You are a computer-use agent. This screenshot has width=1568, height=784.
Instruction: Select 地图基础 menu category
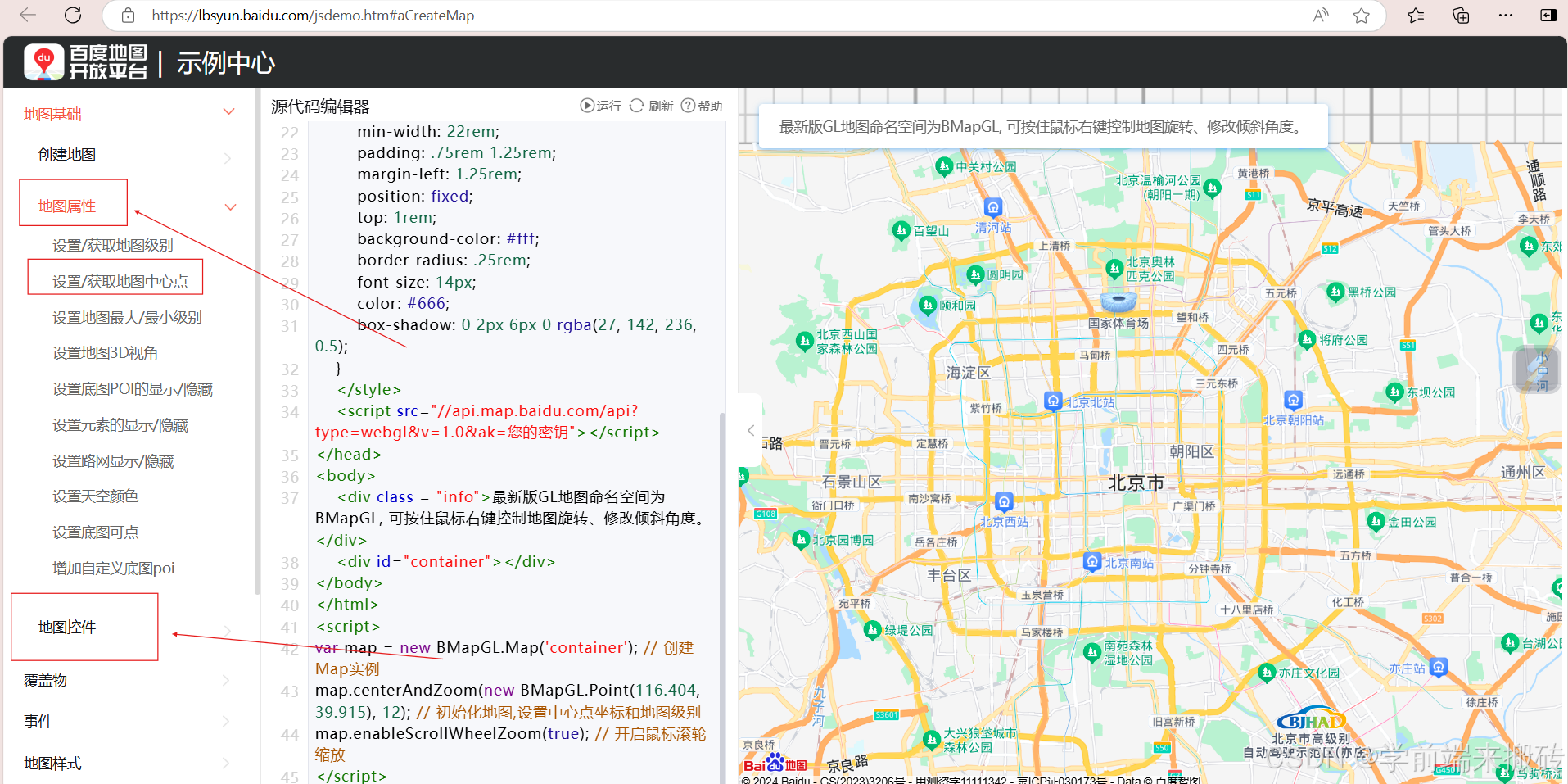[52, 114]
